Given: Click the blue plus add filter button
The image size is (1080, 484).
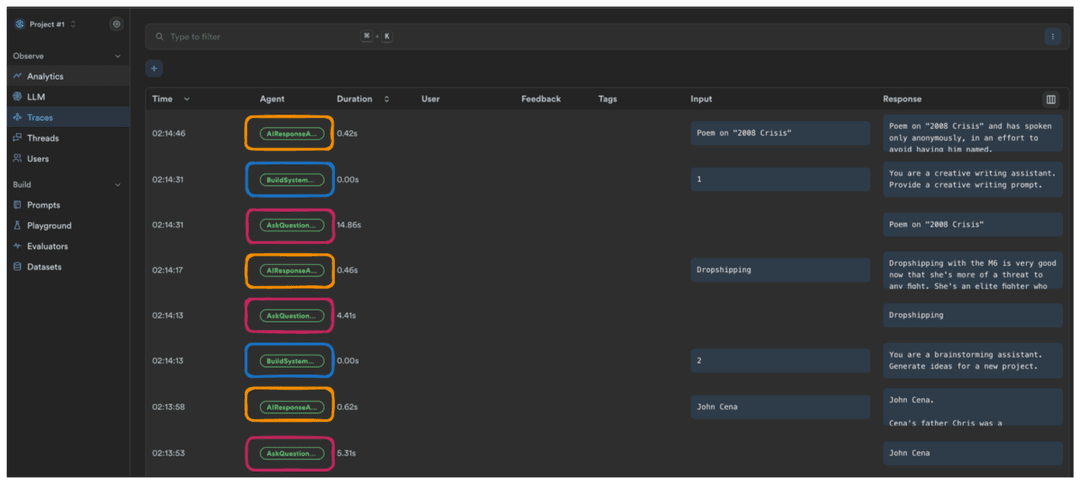Looking at the screenshot, I should coord(154,68).
